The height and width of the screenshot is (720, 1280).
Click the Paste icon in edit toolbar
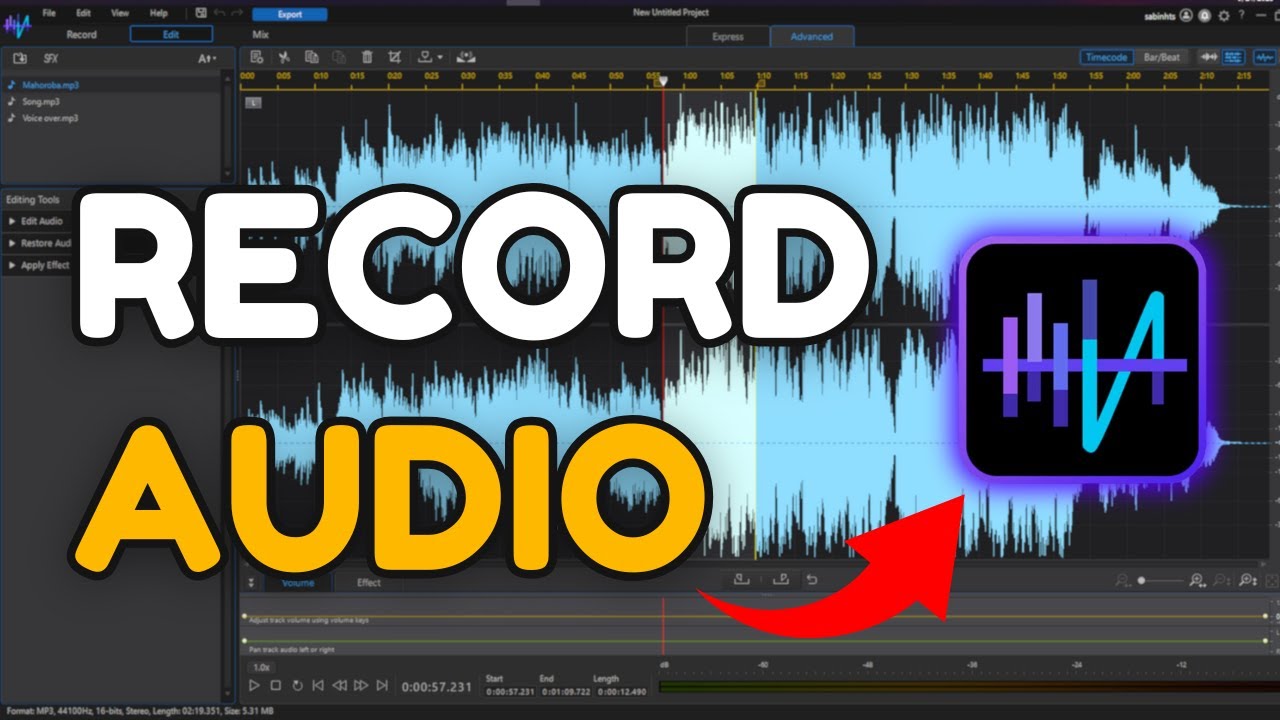click(339, 57)
